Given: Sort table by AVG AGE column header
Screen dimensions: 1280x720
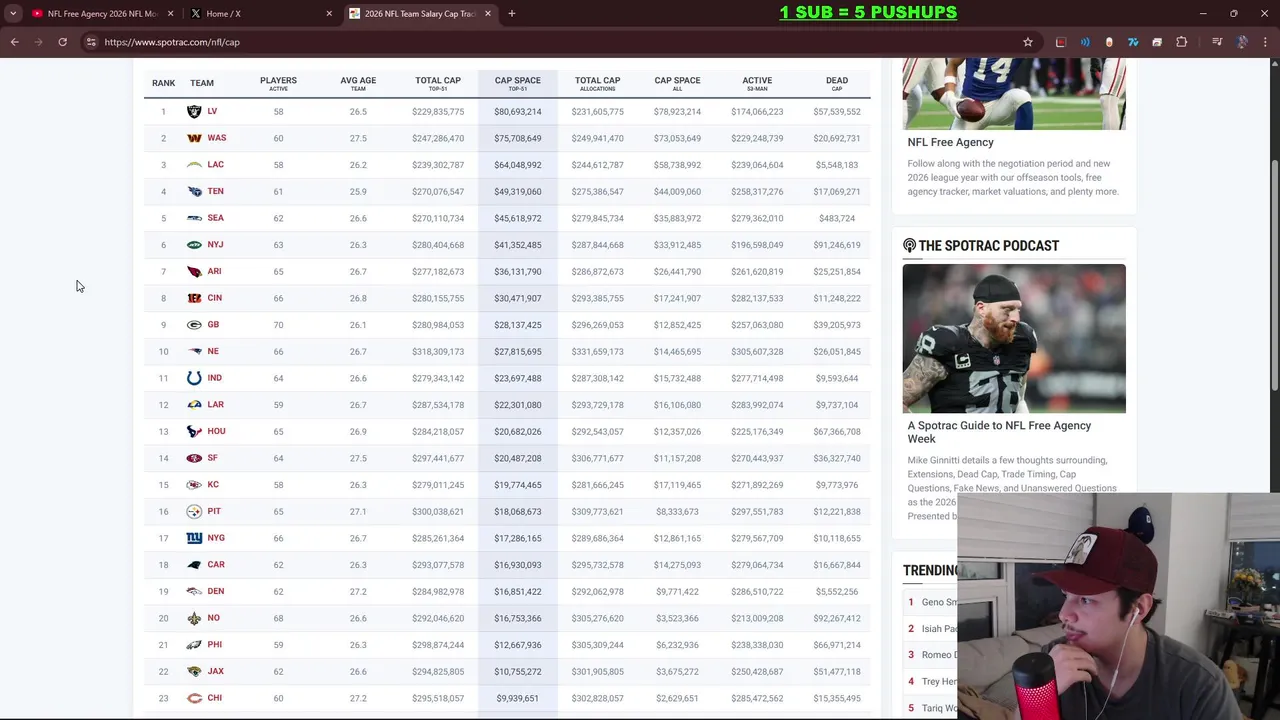Looking at the screenshot, I should [x=358, y=83].
